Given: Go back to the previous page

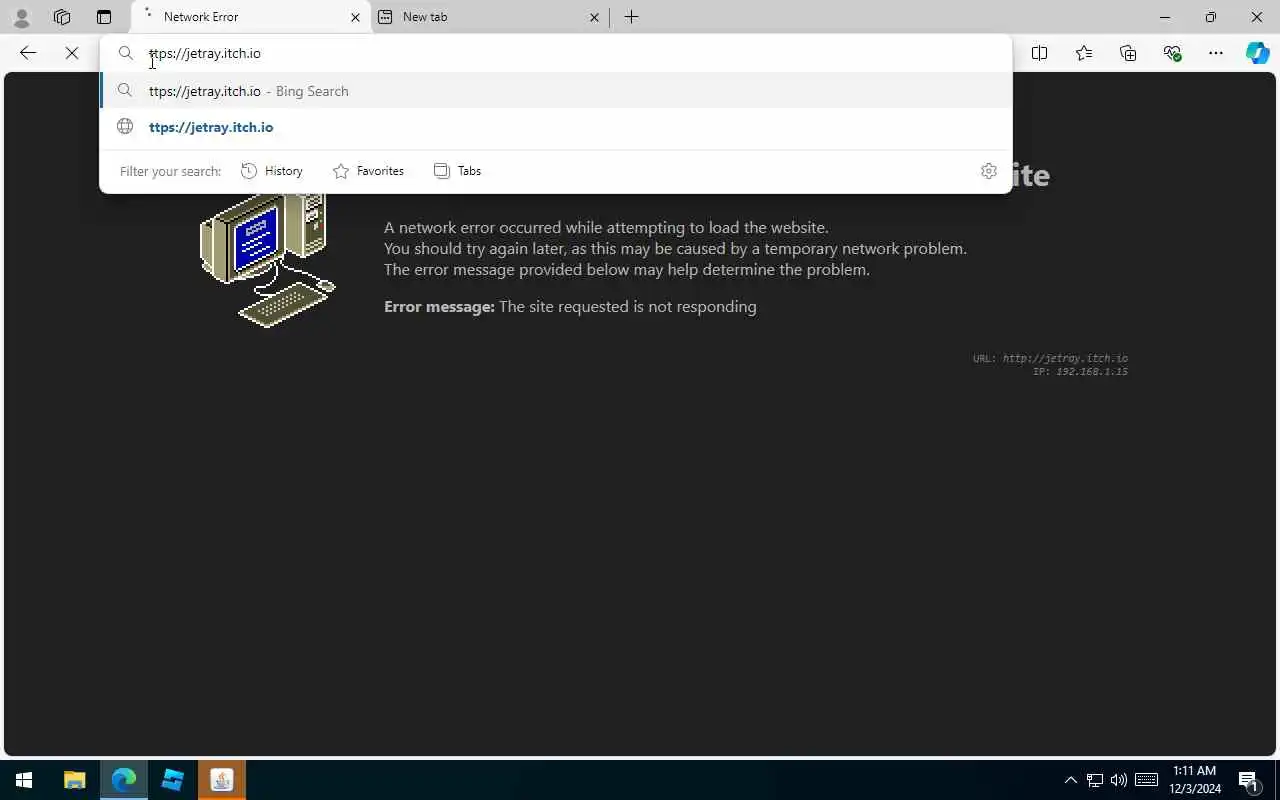Looking at the screenshot, I should tap(28, 53).
